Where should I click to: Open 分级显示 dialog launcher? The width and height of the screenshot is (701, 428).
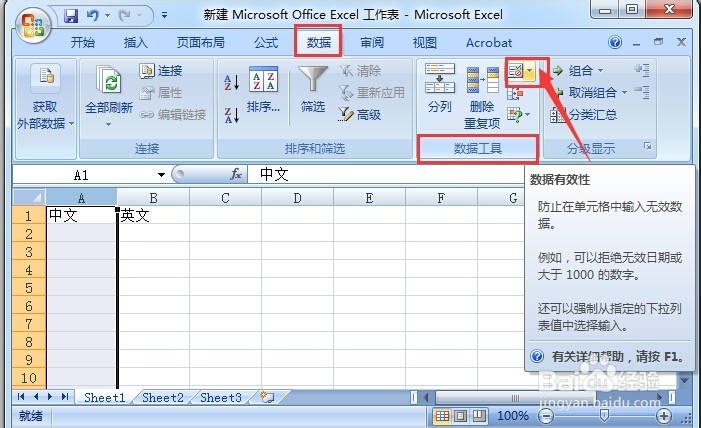pyautogui.click(x=647, y=146)
